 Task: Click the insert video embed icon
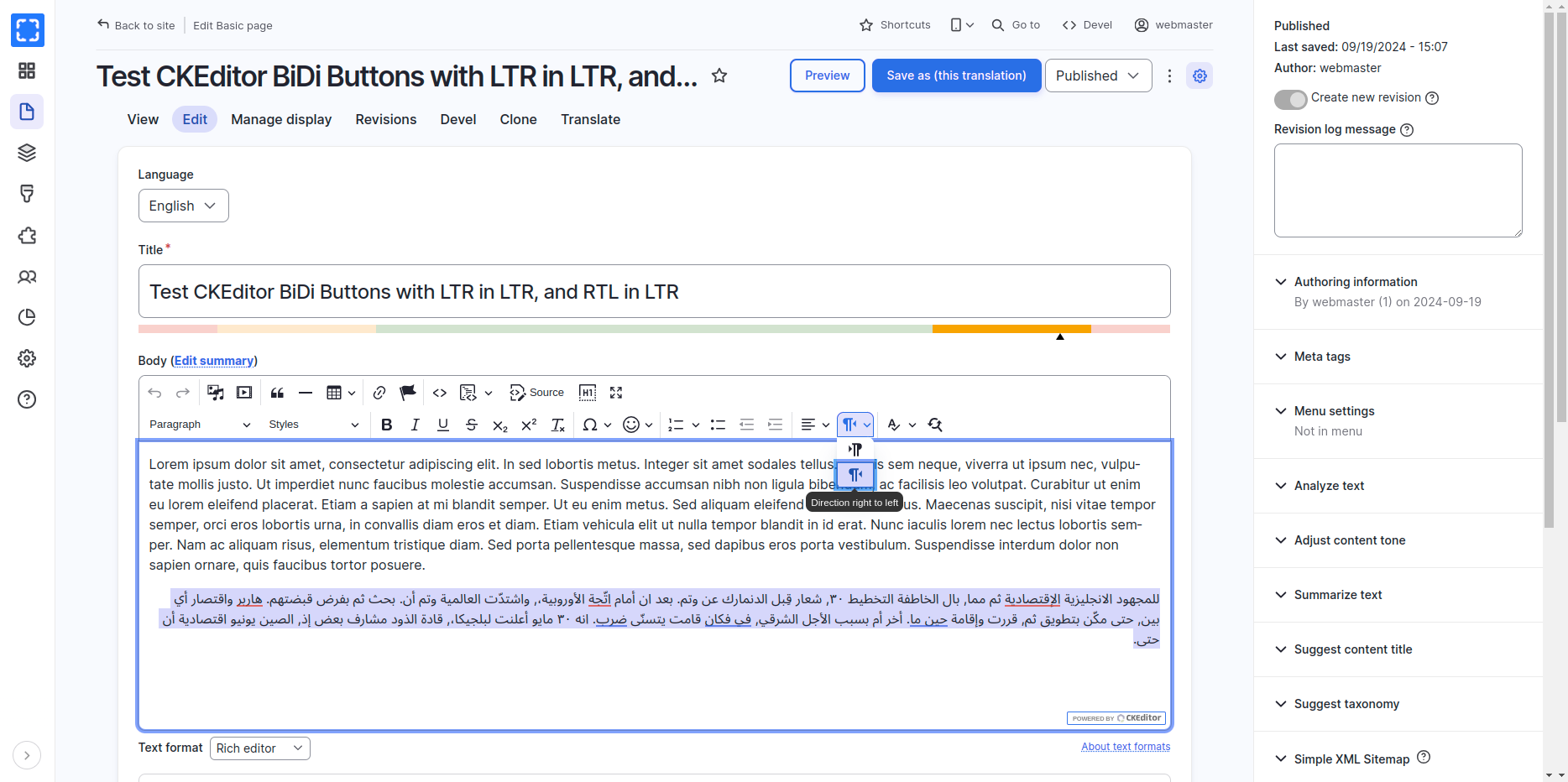pyautogui.click(x=244, y=393)
